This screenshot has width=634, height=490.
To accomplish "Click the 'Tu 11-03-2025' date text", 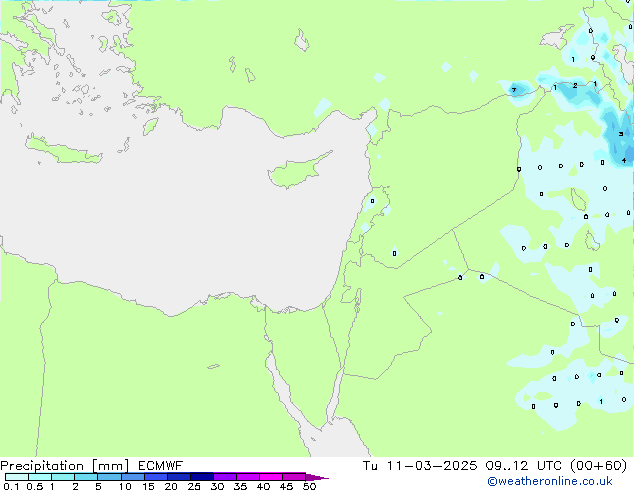I will pyautogui.click(x=420, y=466).
